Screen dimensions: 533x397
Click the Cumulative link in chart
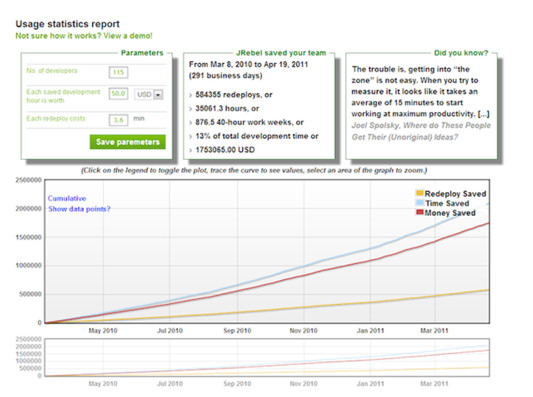67,198
